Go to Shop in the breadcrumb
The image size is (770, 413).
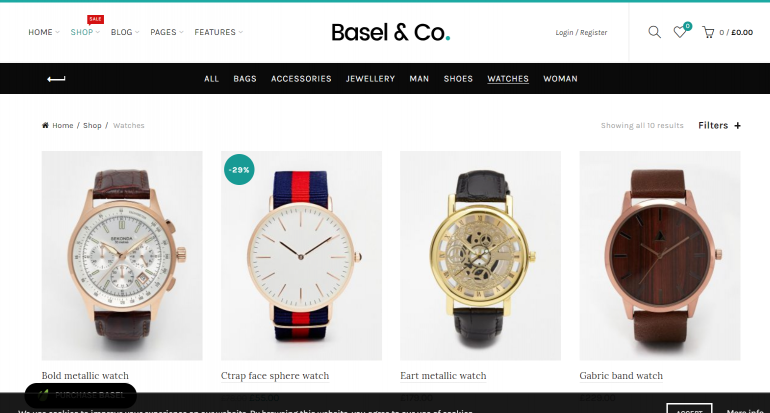coord(92,125)
